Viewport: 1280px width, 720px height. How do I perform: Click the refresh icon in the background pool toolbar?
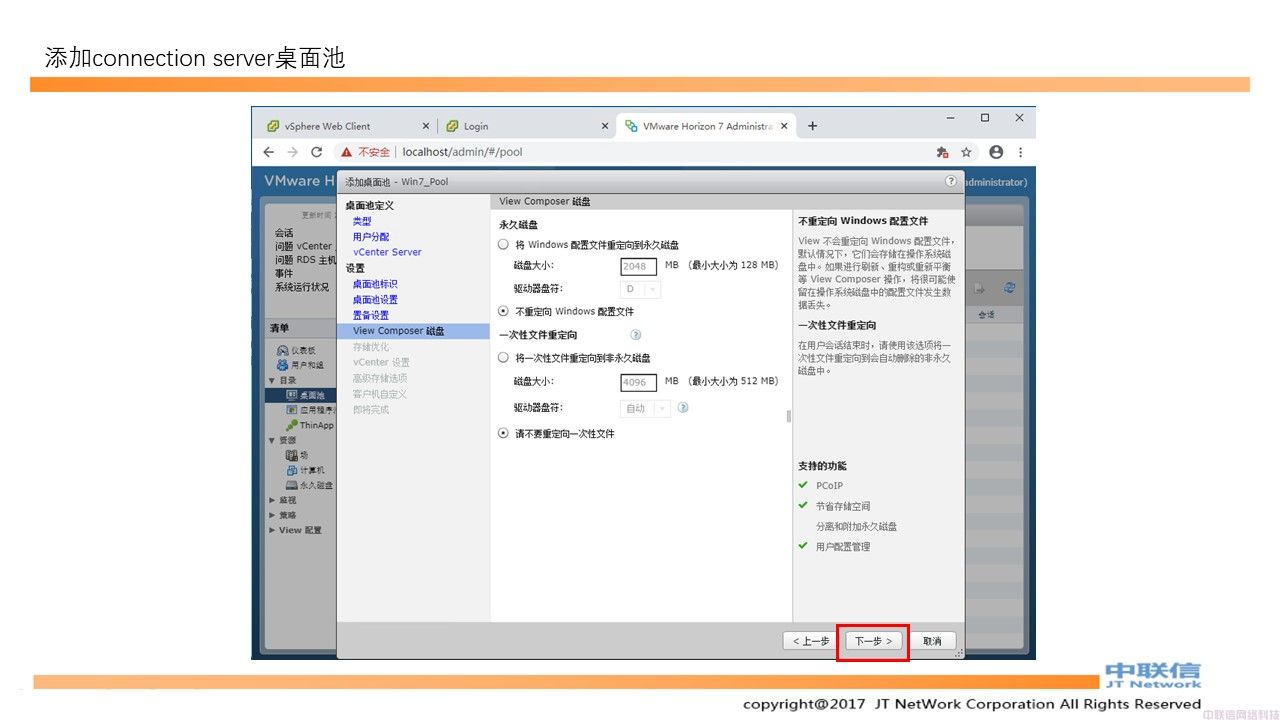coord(1010,288)
